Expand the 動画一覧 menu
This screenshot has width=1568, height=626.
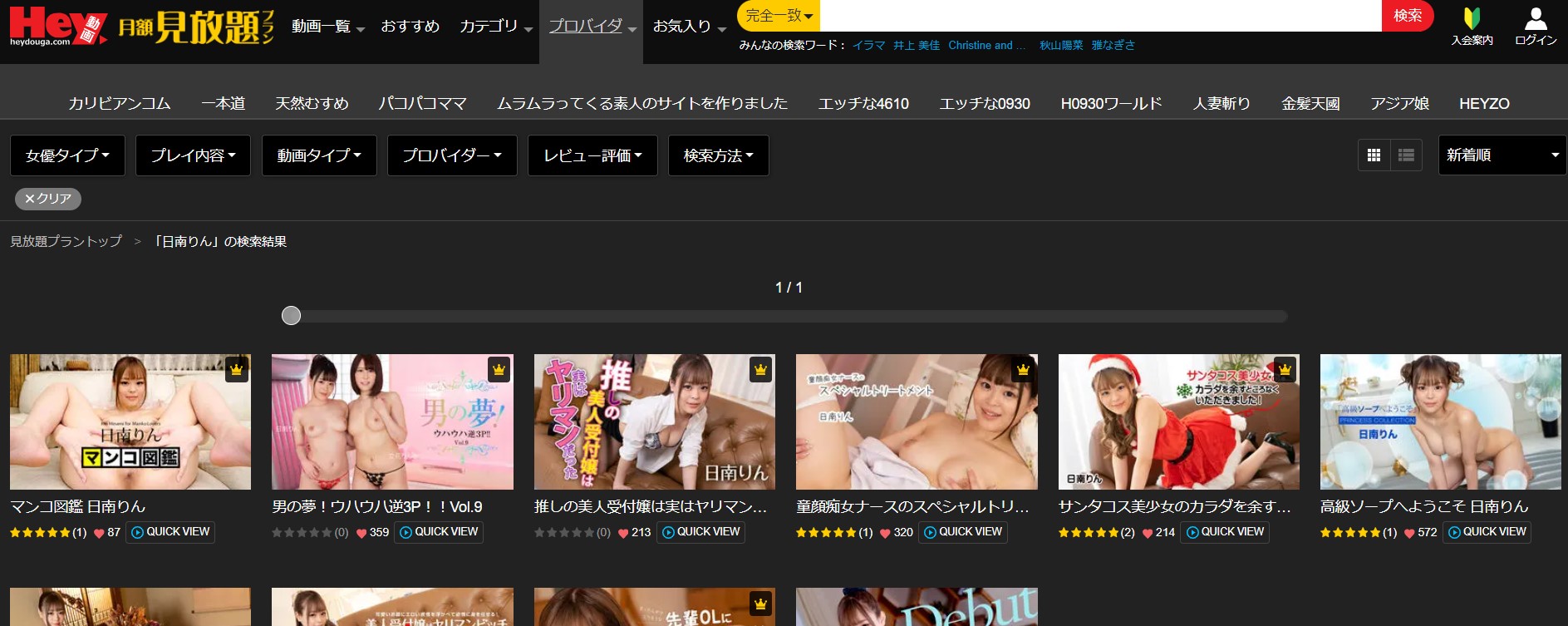328,27
